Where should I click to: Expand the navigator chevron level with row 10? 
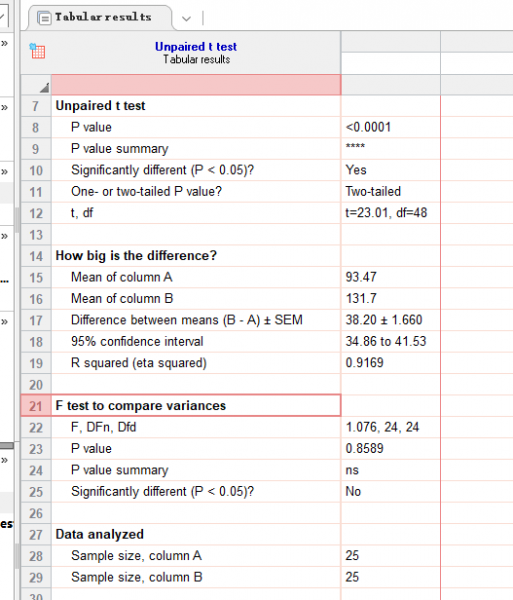(4, 171)
